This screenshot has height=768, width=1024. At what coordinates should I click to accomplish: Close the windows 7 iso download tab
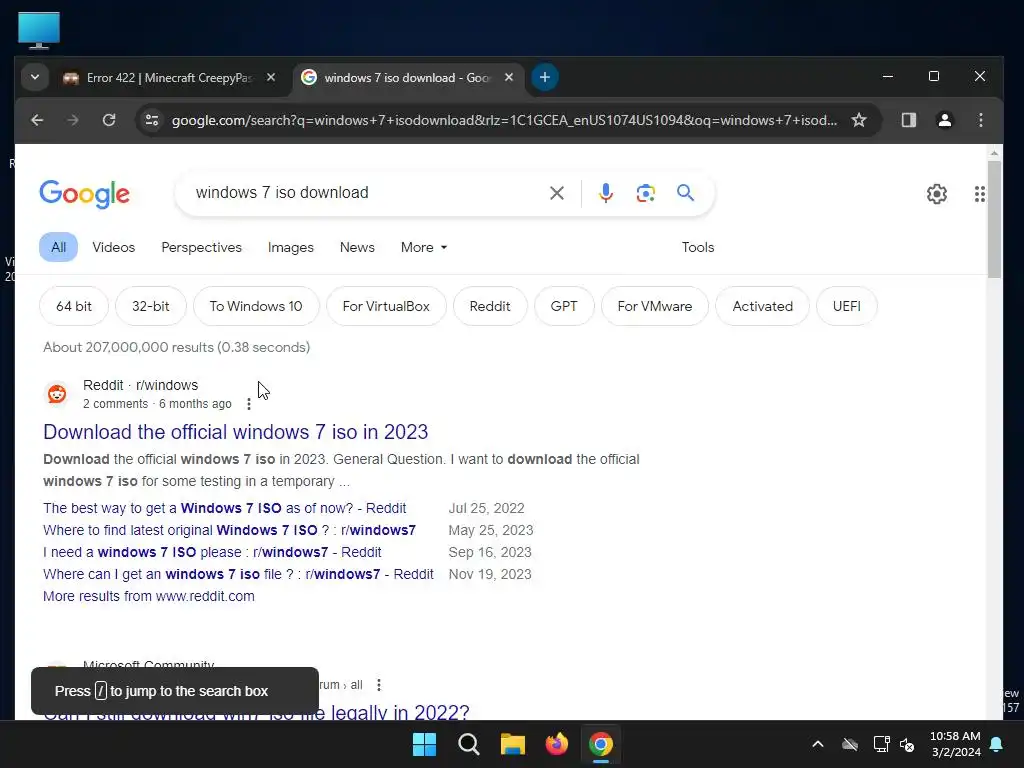pos(509,77)
